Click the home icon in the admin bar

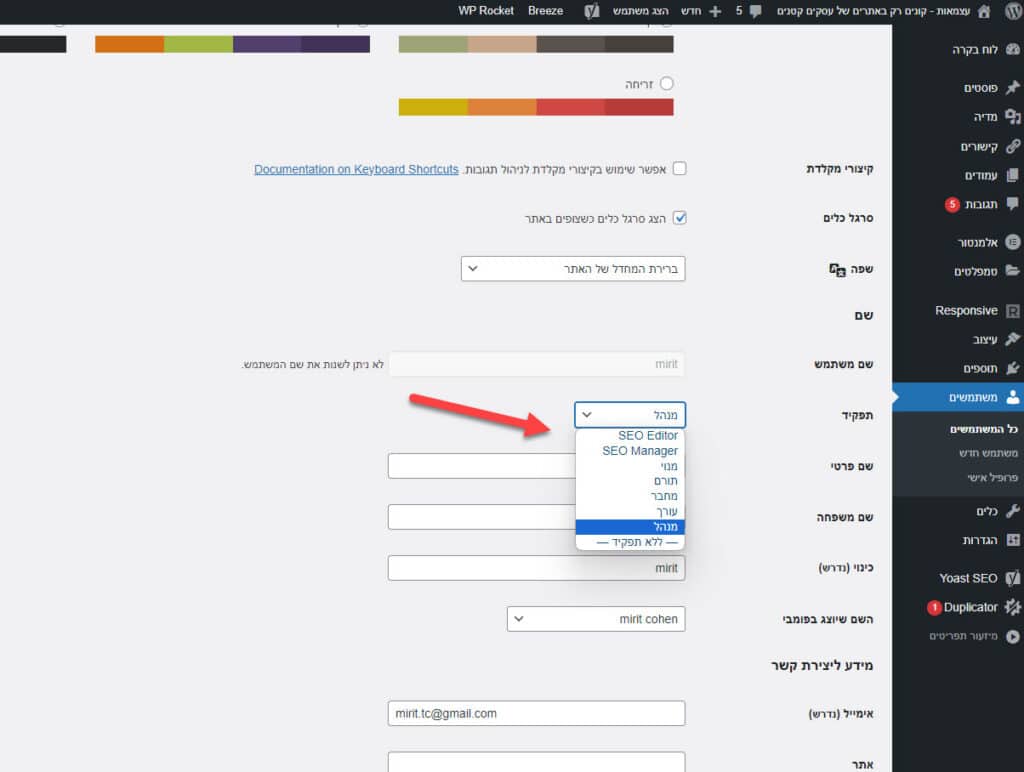[984, 11]
